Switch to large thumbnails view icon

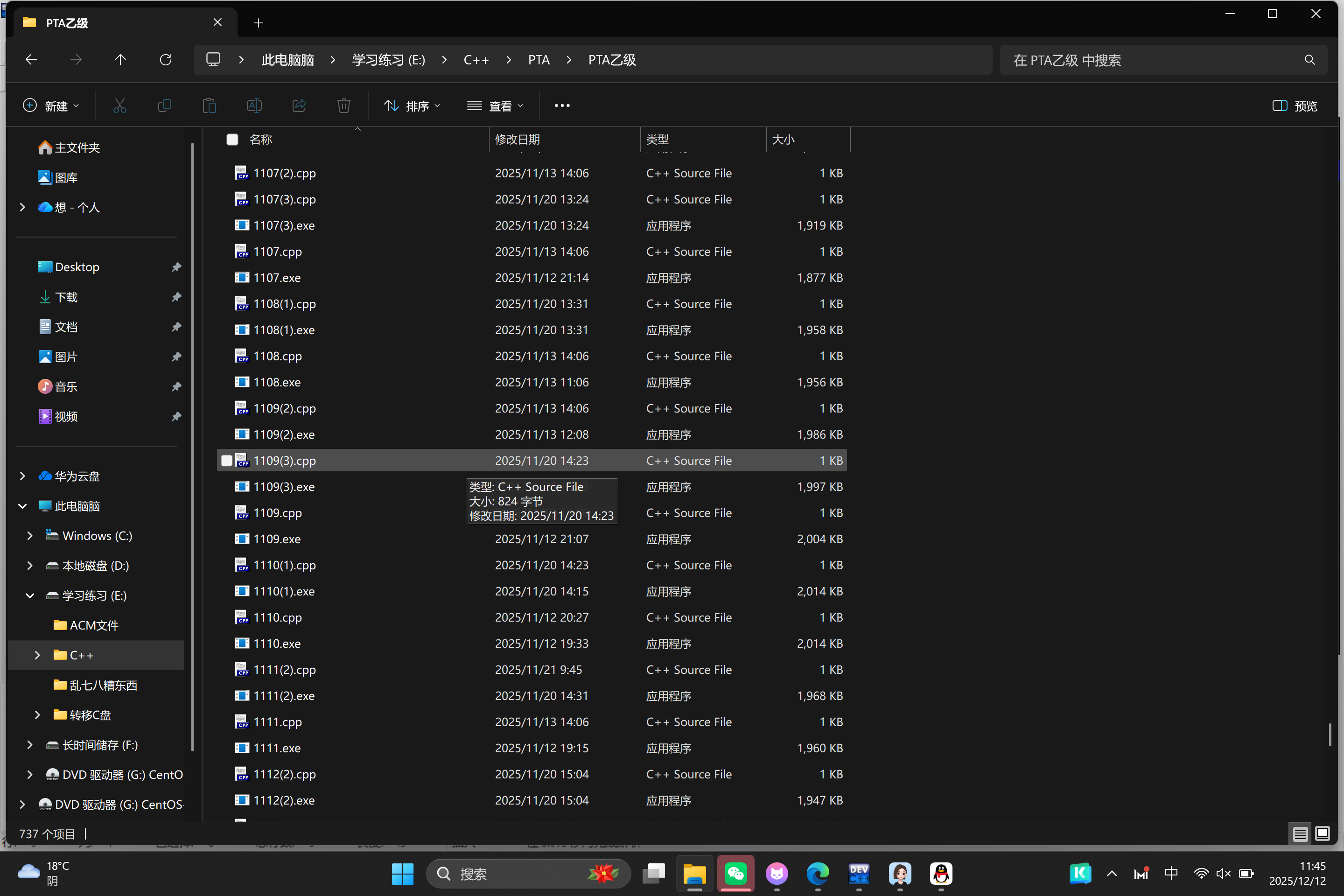pos(1322,834)
